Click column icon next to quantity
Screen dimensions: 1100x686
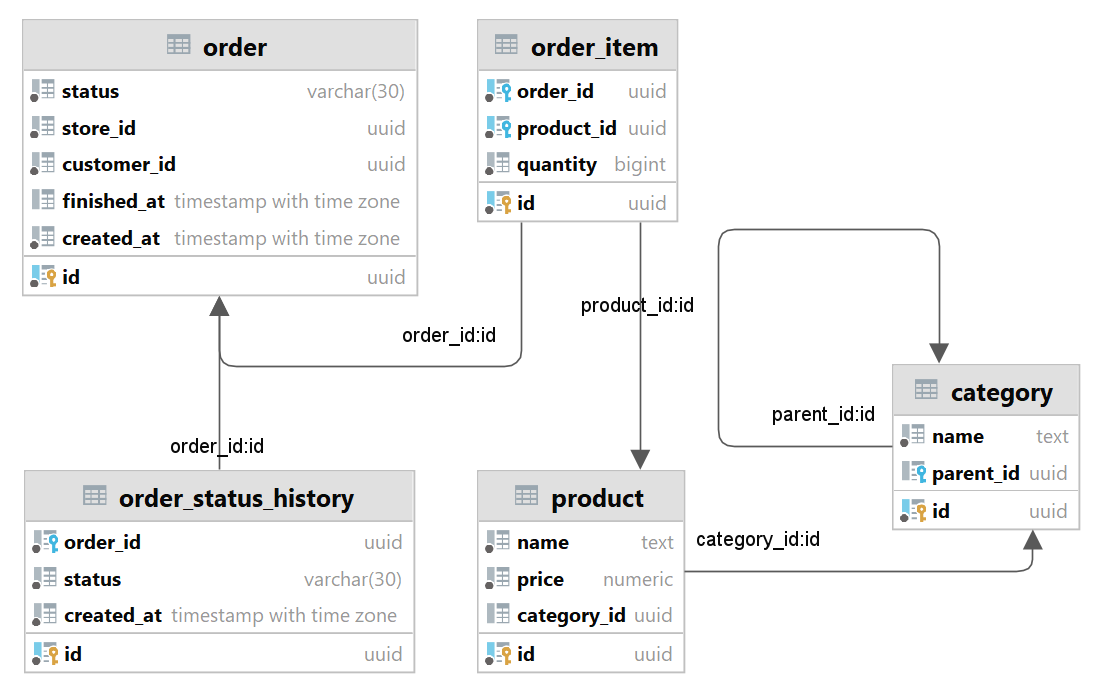498,164
